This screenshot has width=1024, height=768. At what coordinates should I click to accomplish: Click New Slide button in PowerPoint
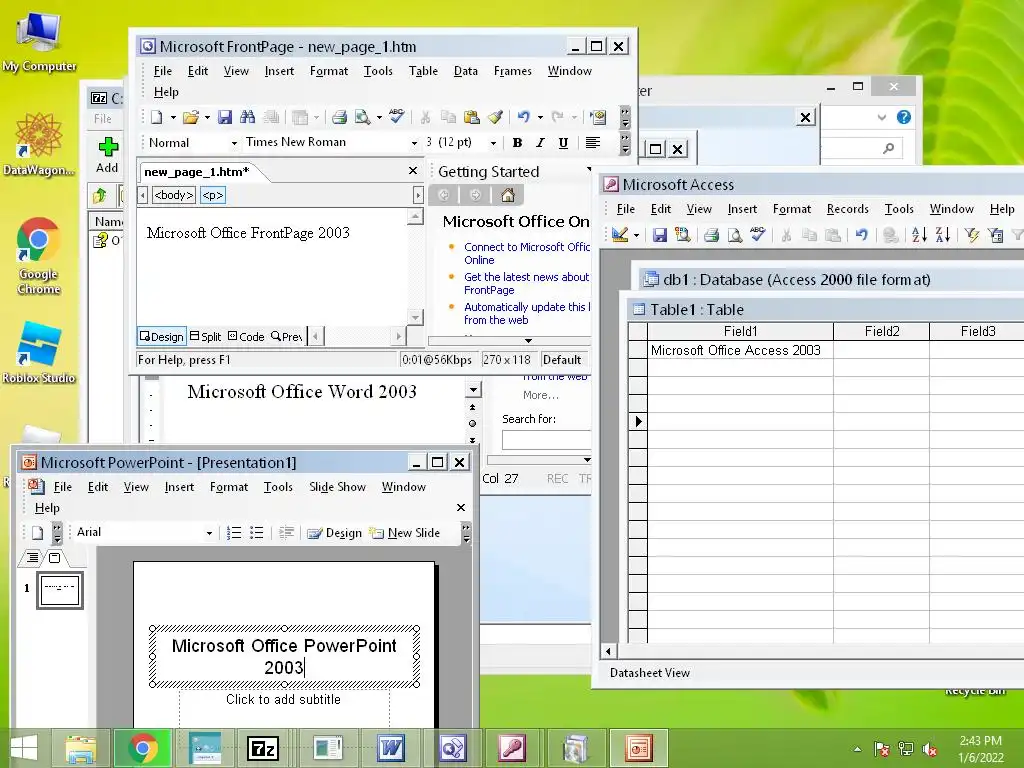pyautogui.click(x=404, y=533)
